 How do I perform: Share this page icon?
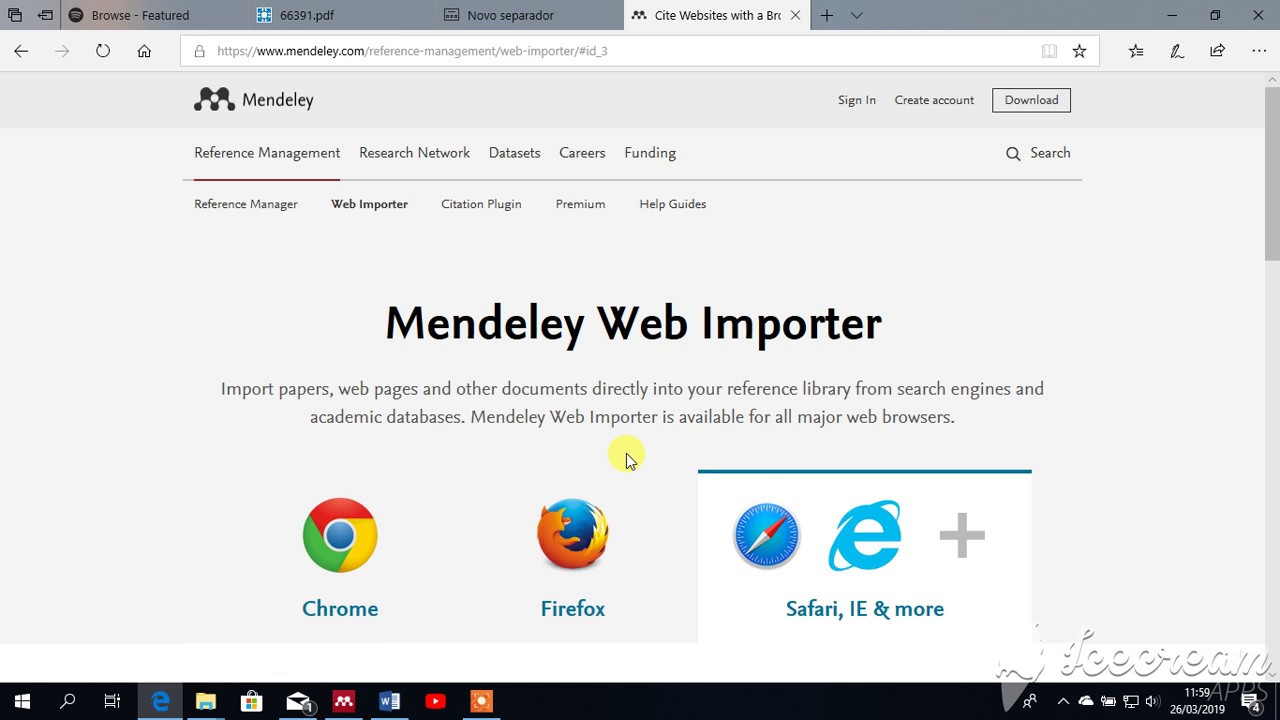pyautogui.click(x=1217, y=51)
